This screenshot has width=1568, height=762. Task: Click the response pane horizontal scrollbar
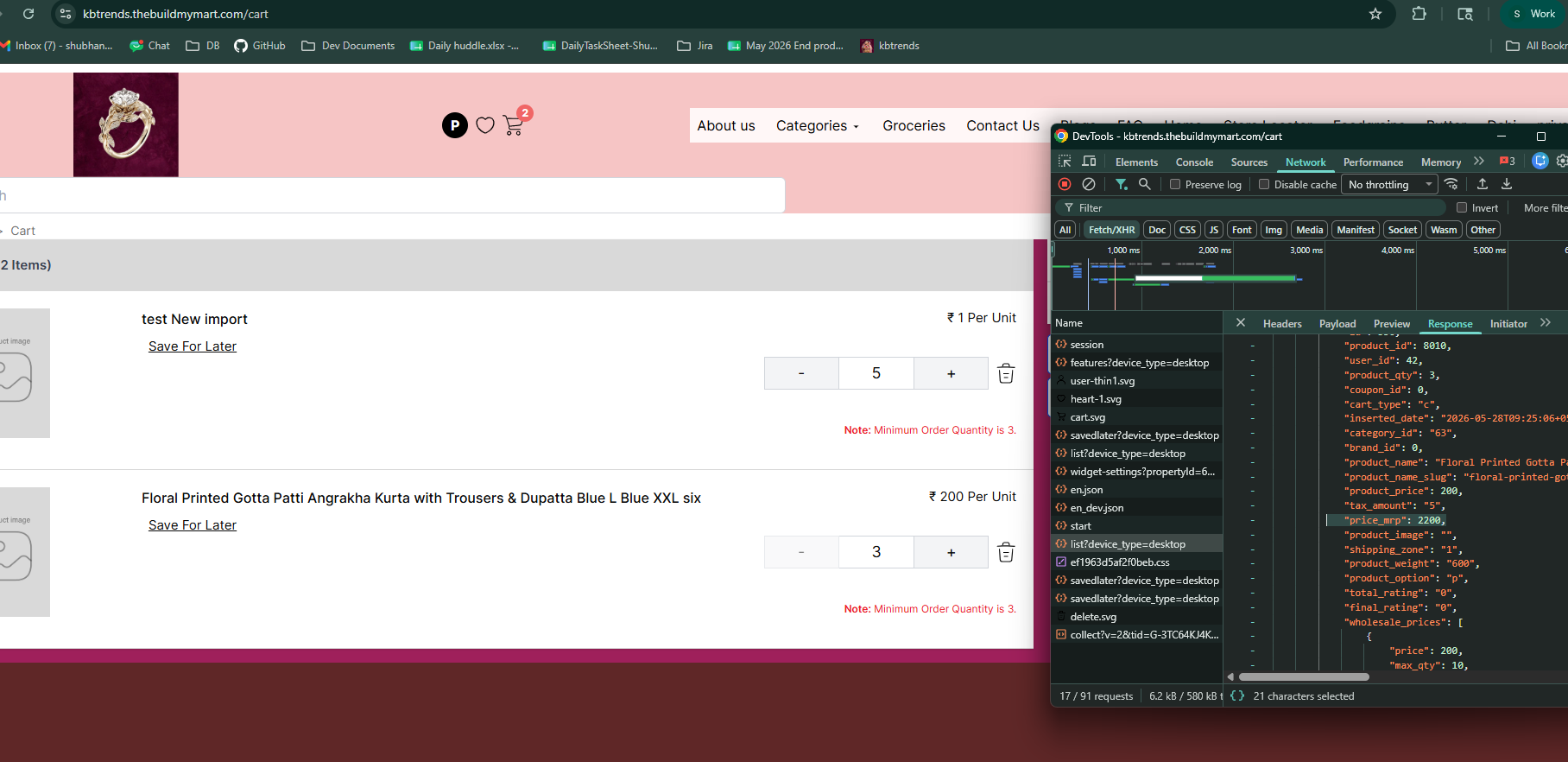(x=1304, y=676)
